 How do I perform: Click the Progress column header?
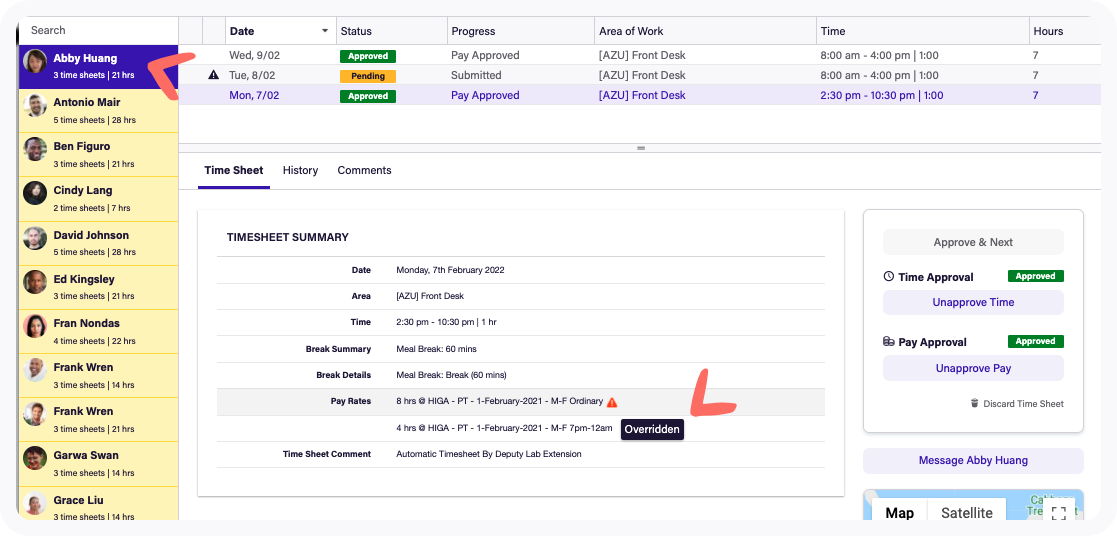coord(521,31)
